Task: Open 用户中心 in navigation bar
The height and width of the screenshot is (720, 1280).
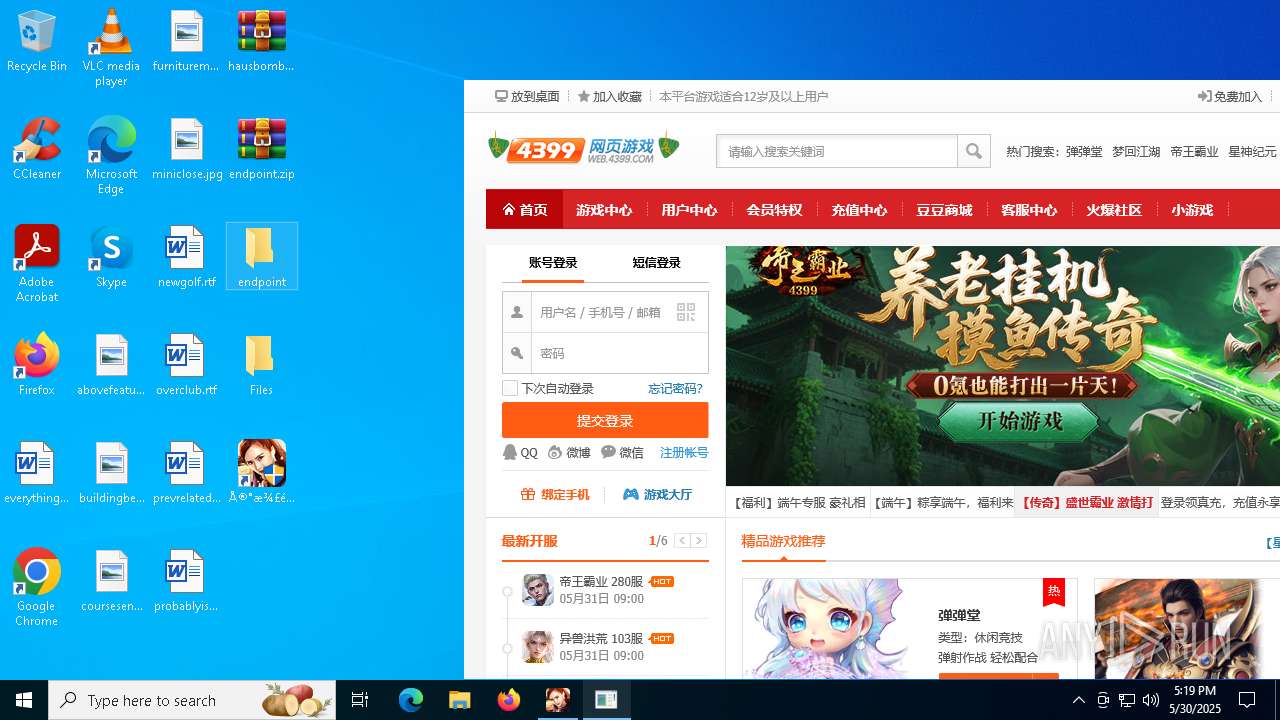Action: tap(689, 209)
